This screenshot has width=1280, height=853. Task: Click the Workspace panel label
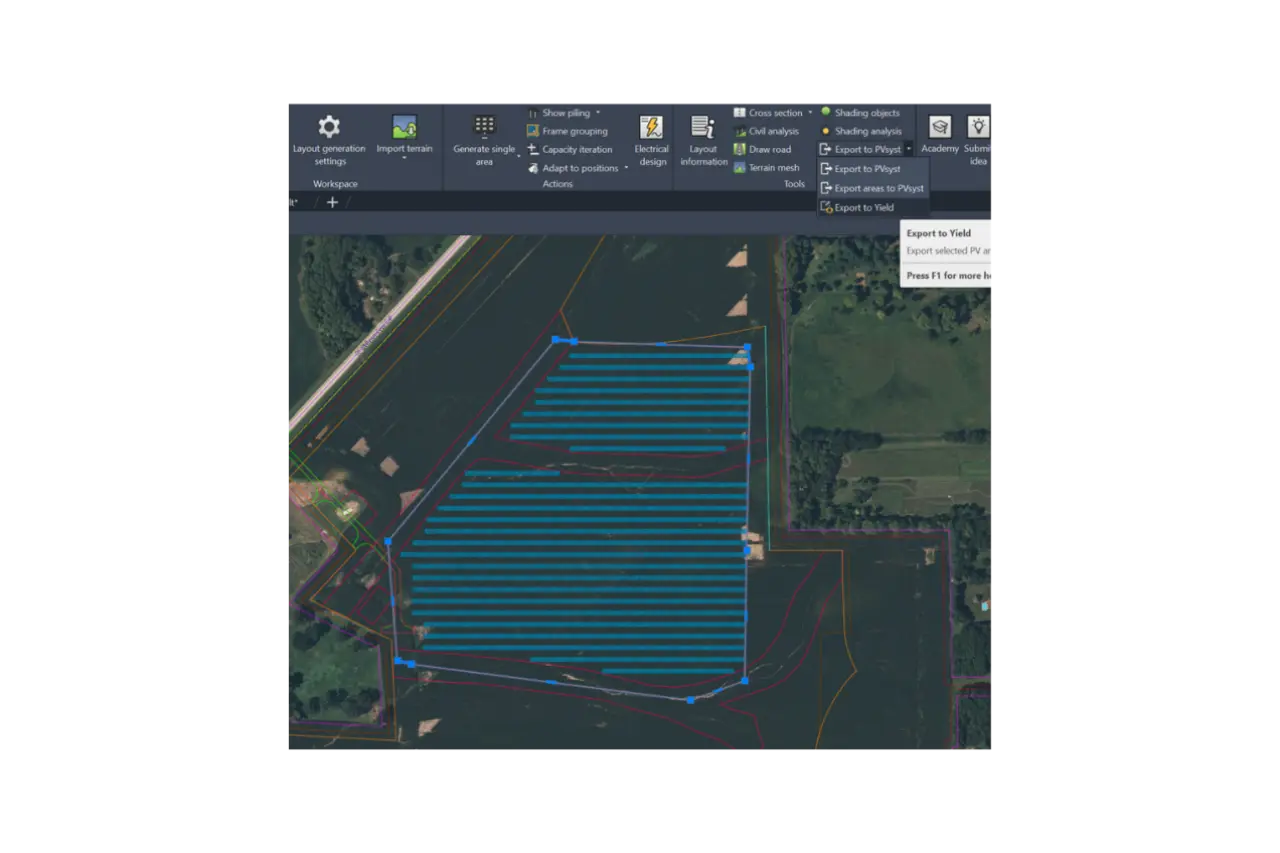(335, 184)
